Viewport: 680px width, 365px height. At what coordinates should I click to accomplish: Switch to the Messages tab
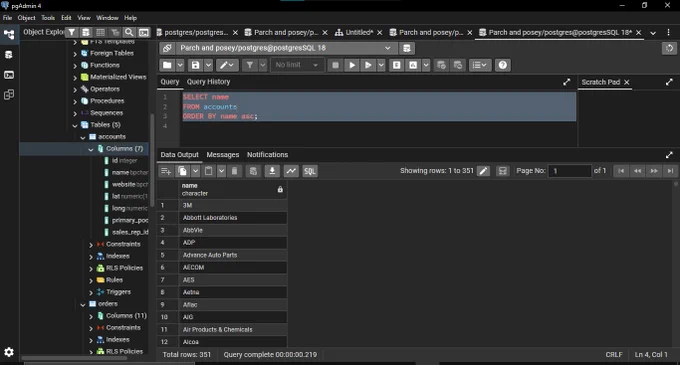(x=222, y=155)
